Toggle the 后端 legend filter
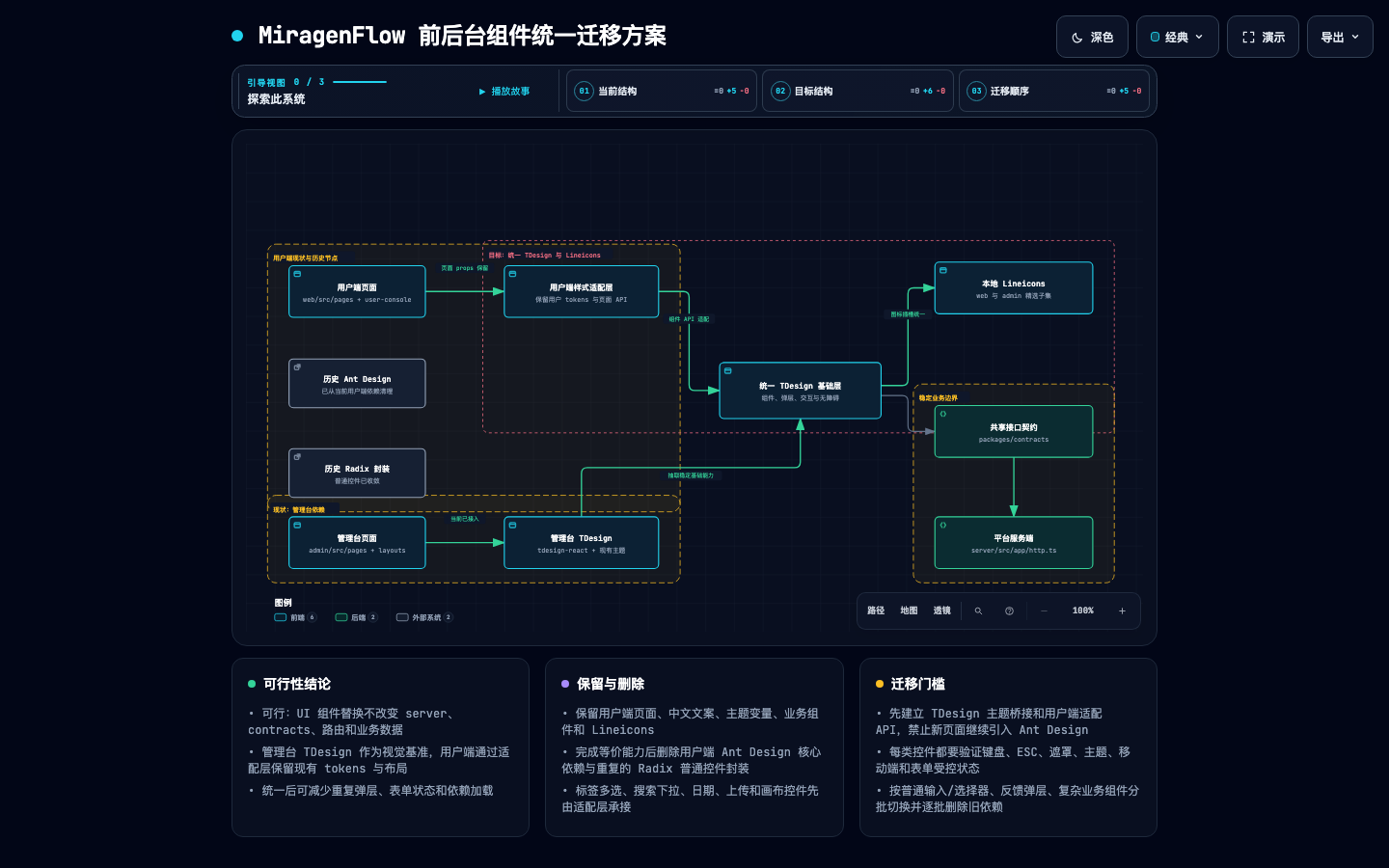The width and height of the screenshot is (1389, 868). (356, 617)
